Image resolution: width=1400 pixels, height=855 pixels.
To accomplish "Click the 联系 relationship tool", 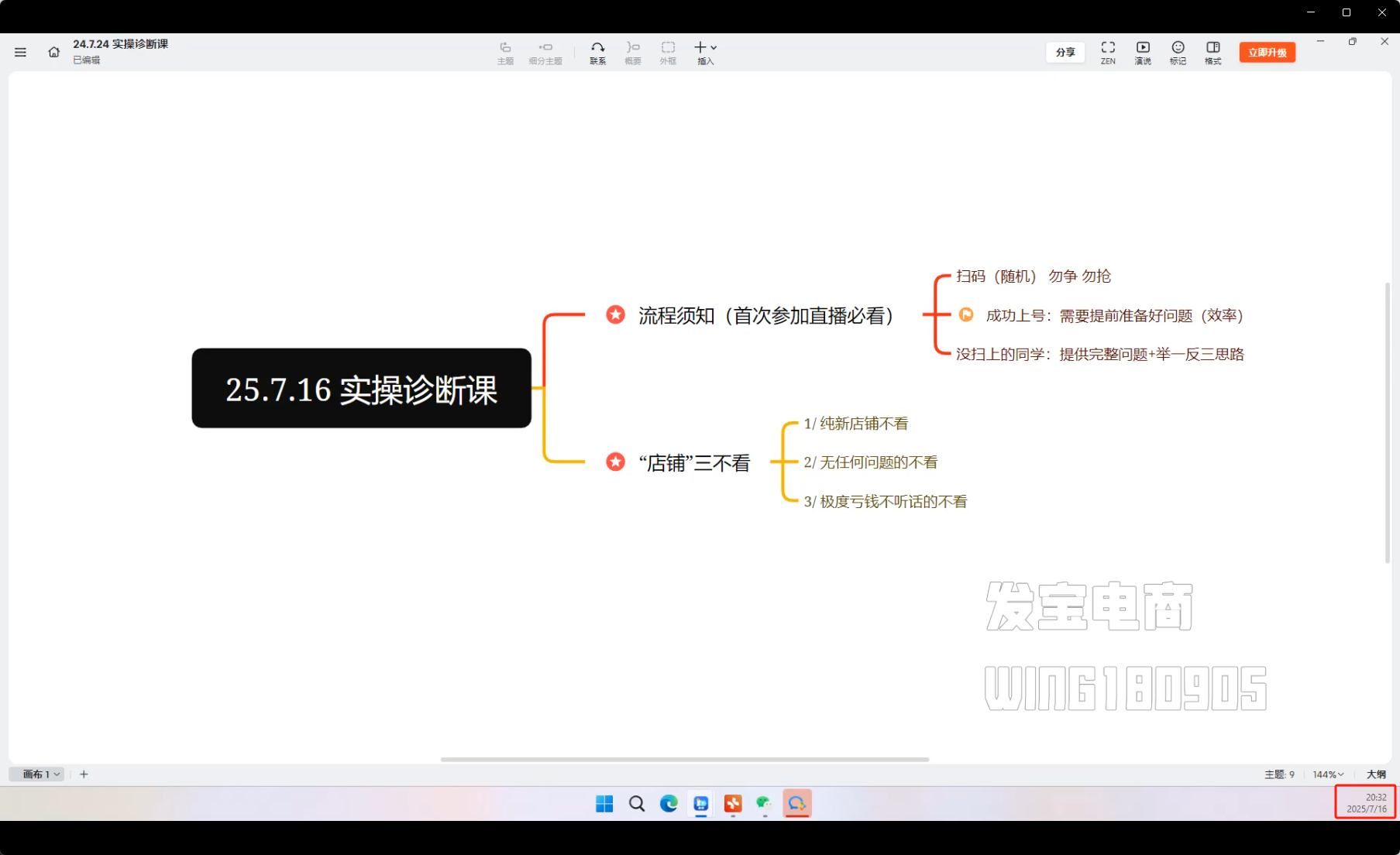I will point(597,53).
